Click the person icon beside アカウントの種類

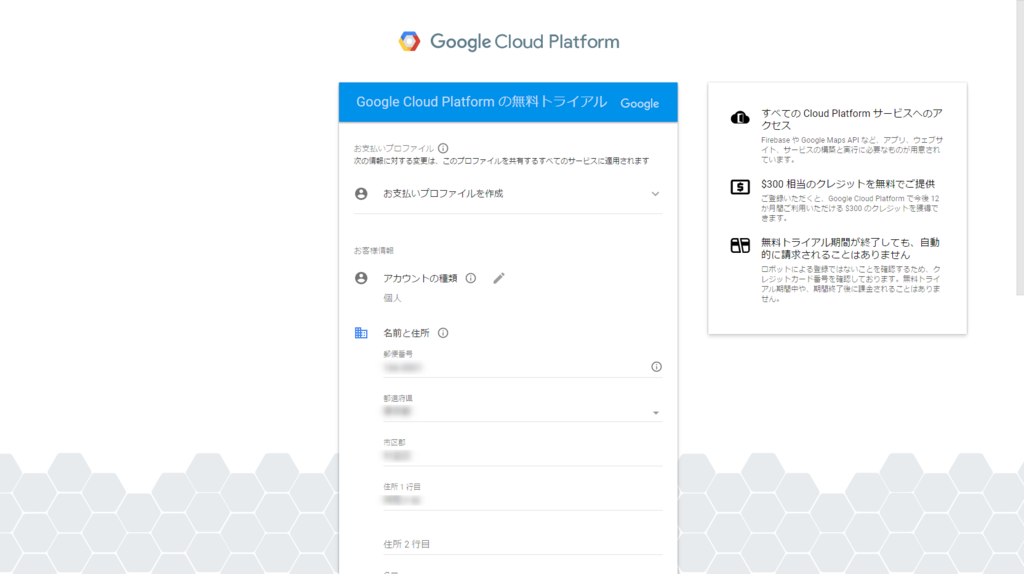[361, 278]
